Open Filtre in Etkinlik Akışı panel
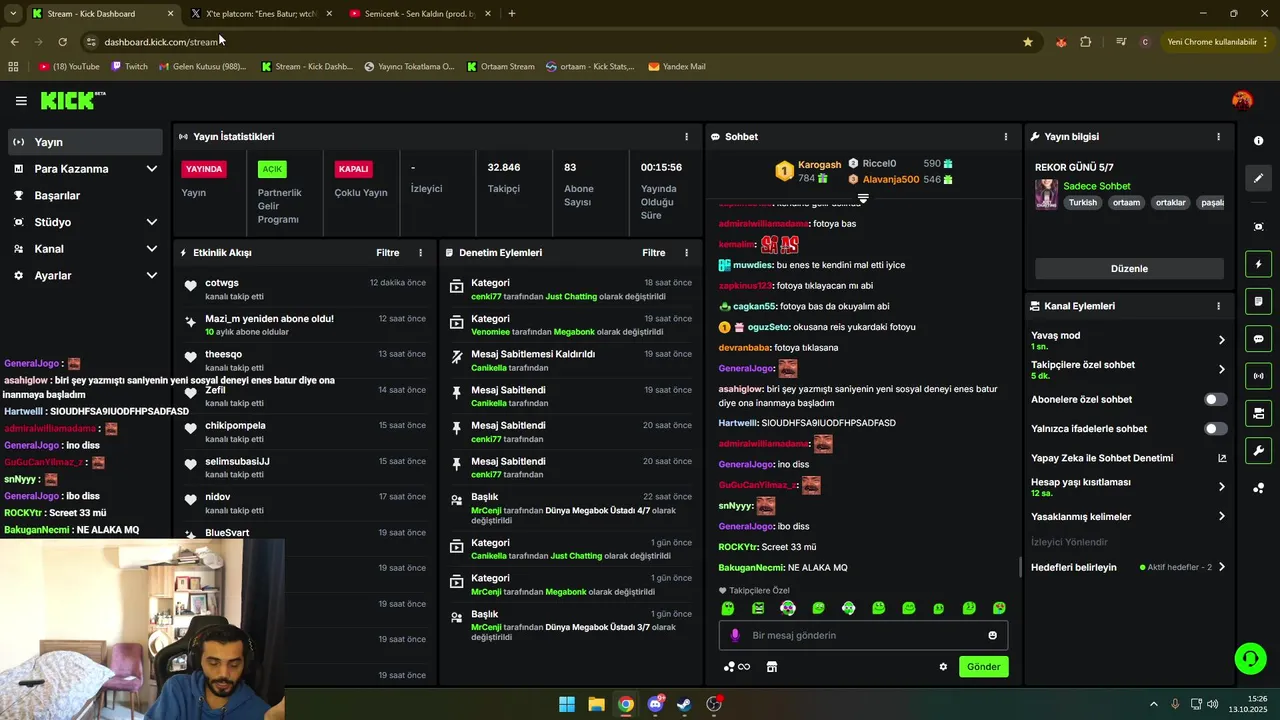 coord(387,253)
